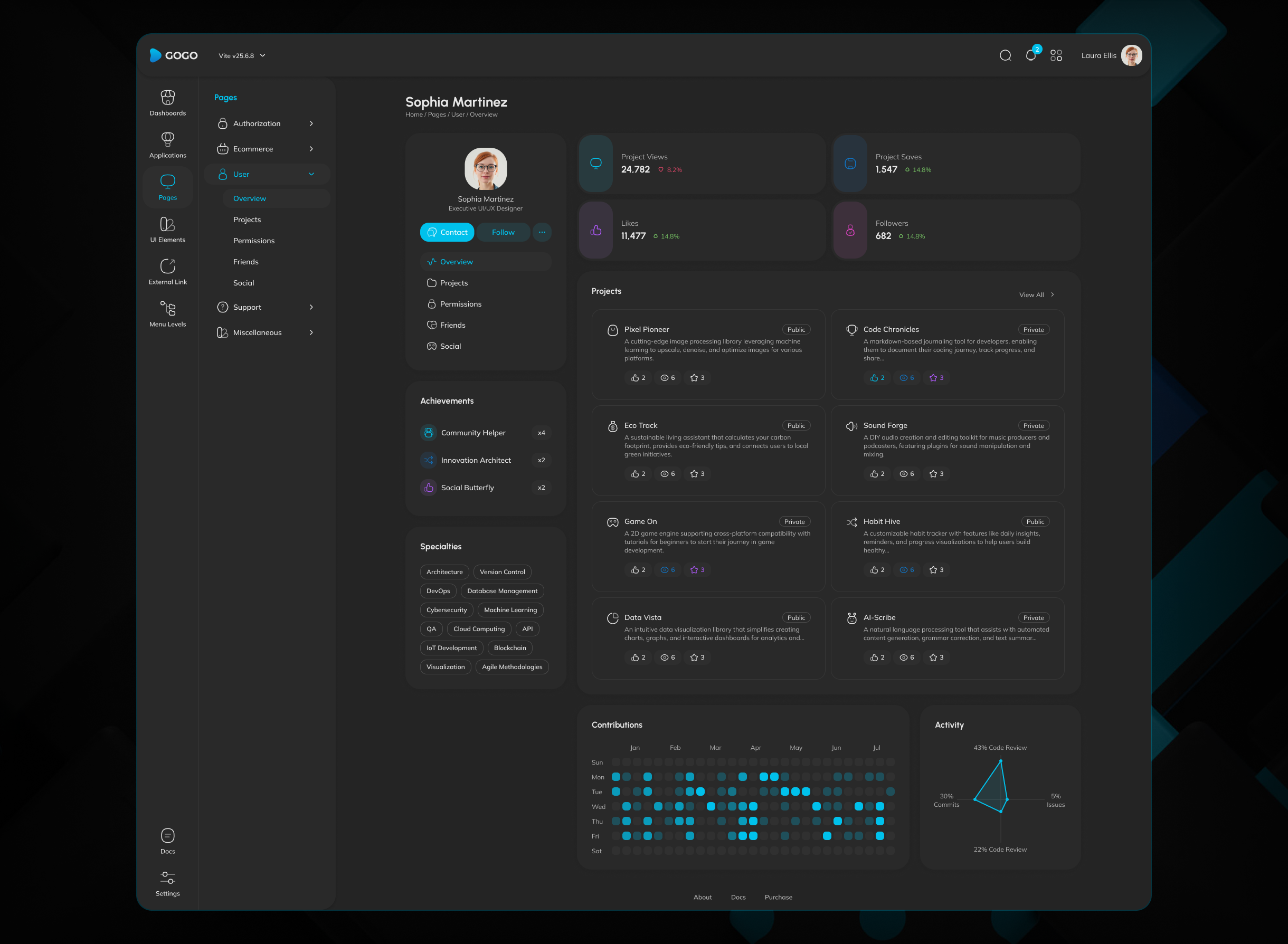The width and height of the screenshot is (1288, 944).
Task: Switch to the Permissions profile tab
Action: (461, 303)
